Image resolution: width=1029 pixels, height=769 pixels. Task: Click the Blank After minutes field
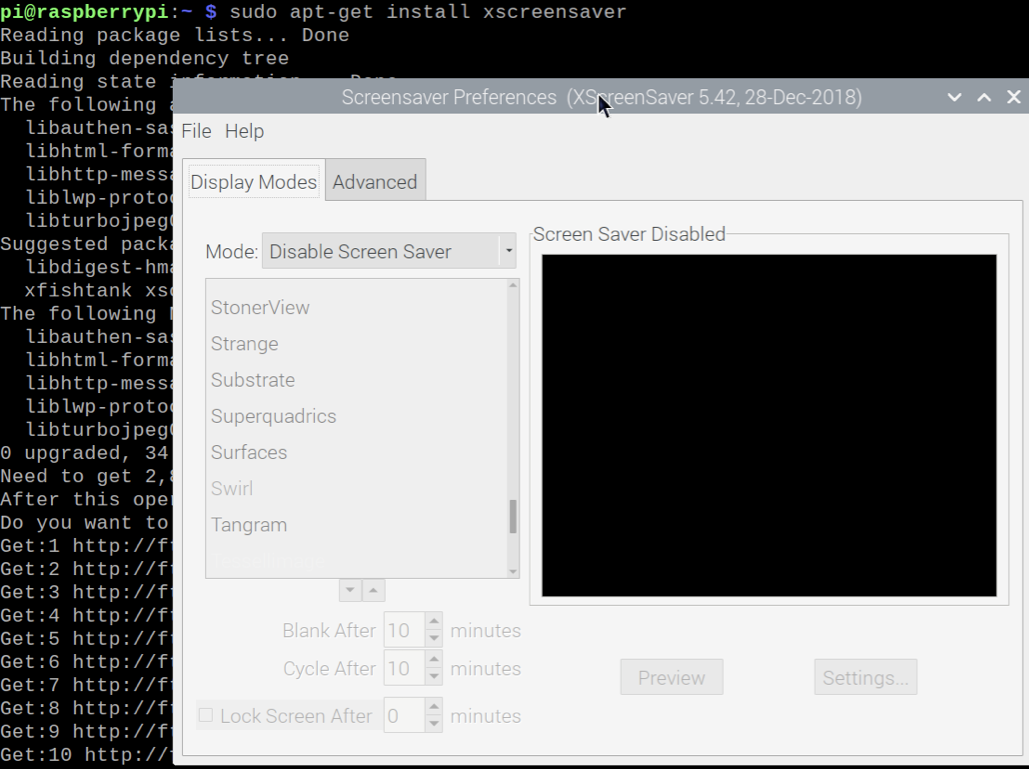404,631
